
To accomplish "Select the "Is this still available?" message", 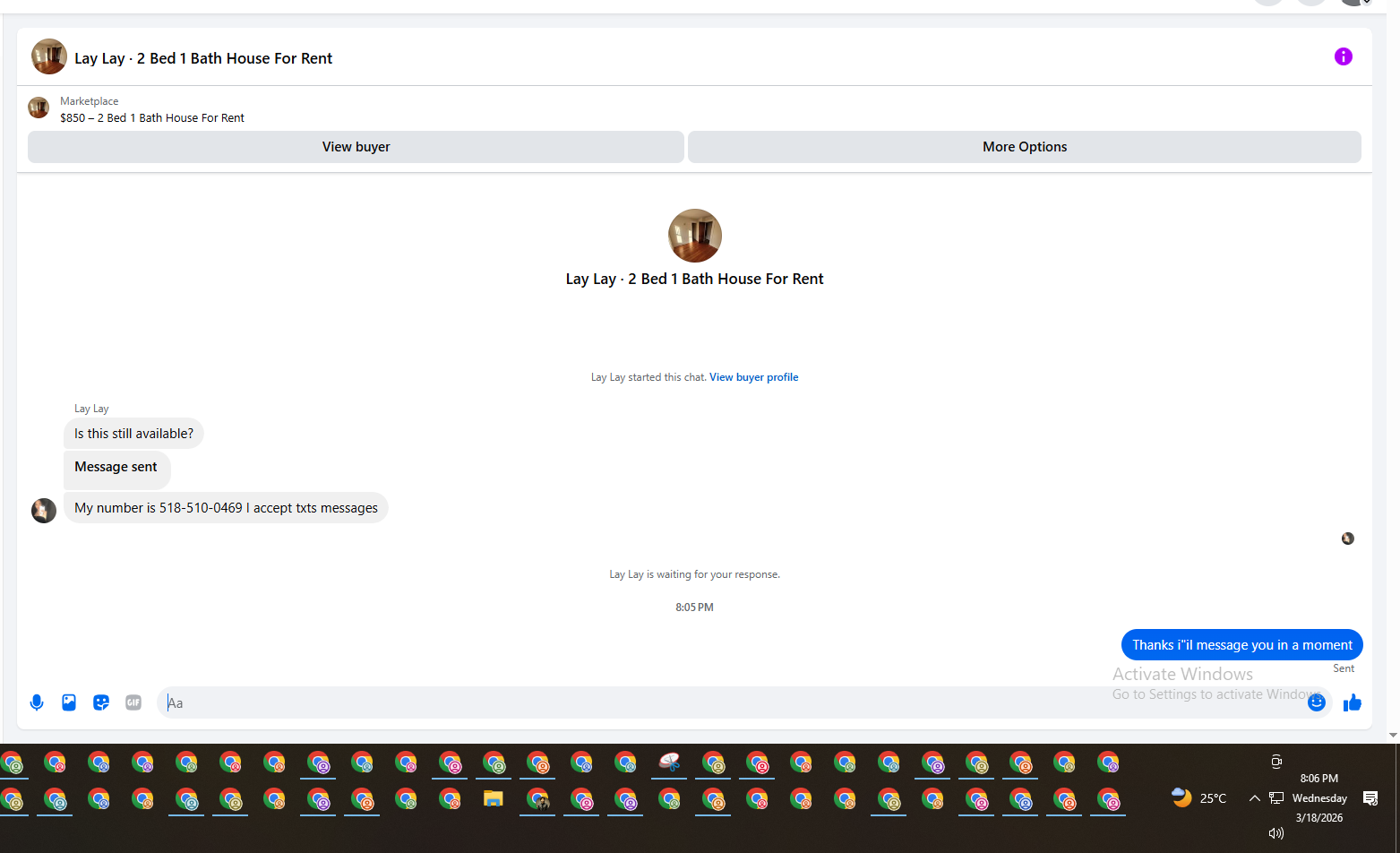I will (x=133, y=434).
